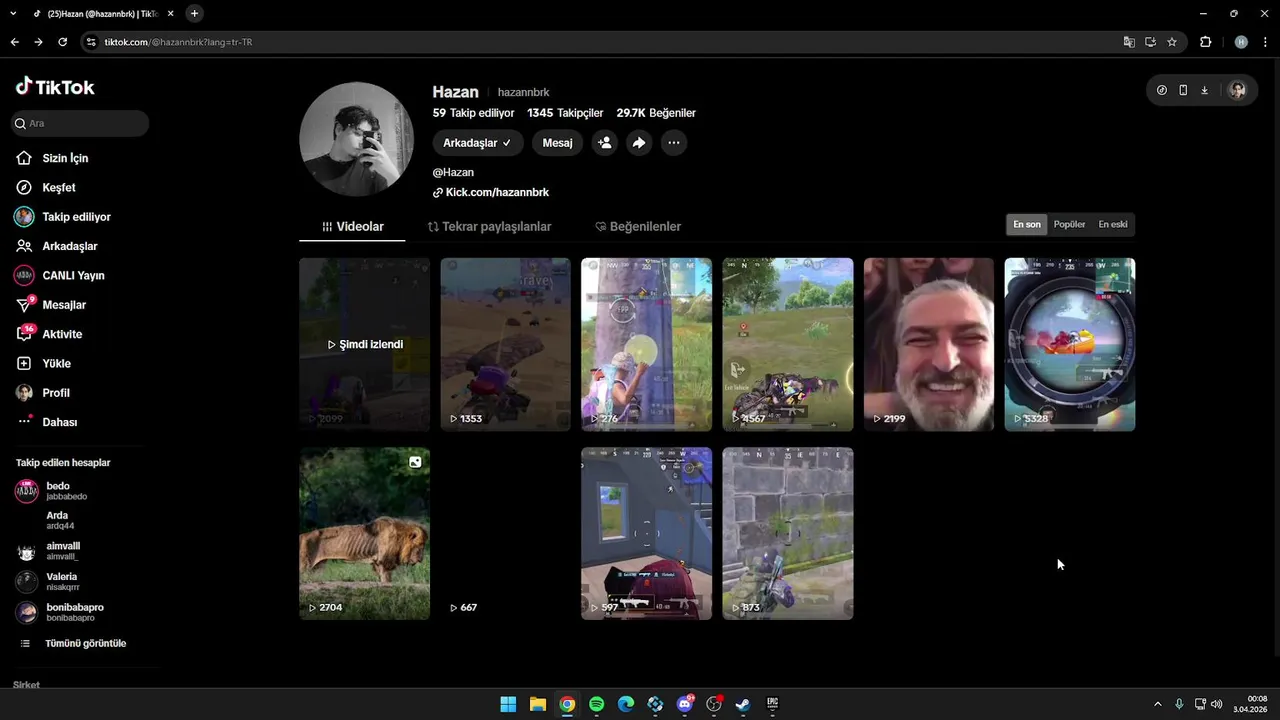The image size is (1280, 720).
Task: Switch to Videolar tab
Action: tap(353, 226)
